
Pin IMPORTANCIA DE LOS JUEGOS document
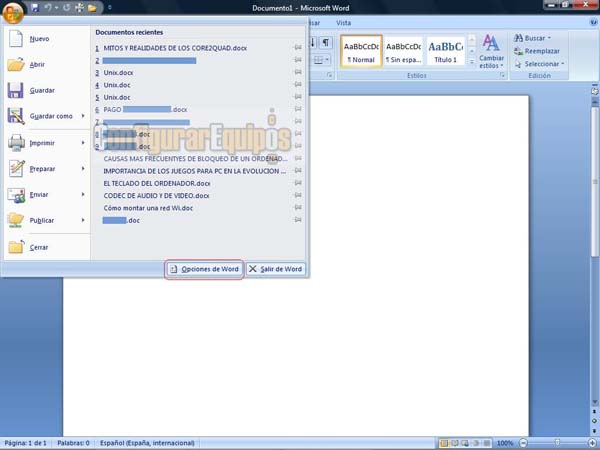(x=298, y=171)
